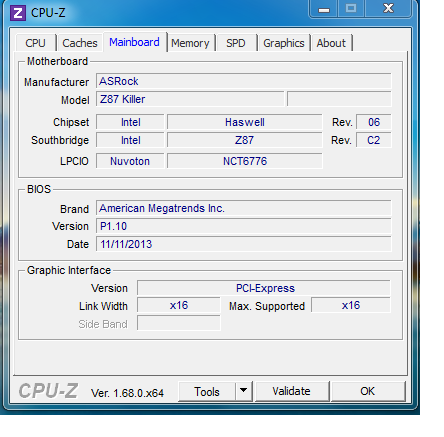Viewport: 444px width, 437px height.
Task: Minimize the CPU-Z window
Action: [324, 9]
